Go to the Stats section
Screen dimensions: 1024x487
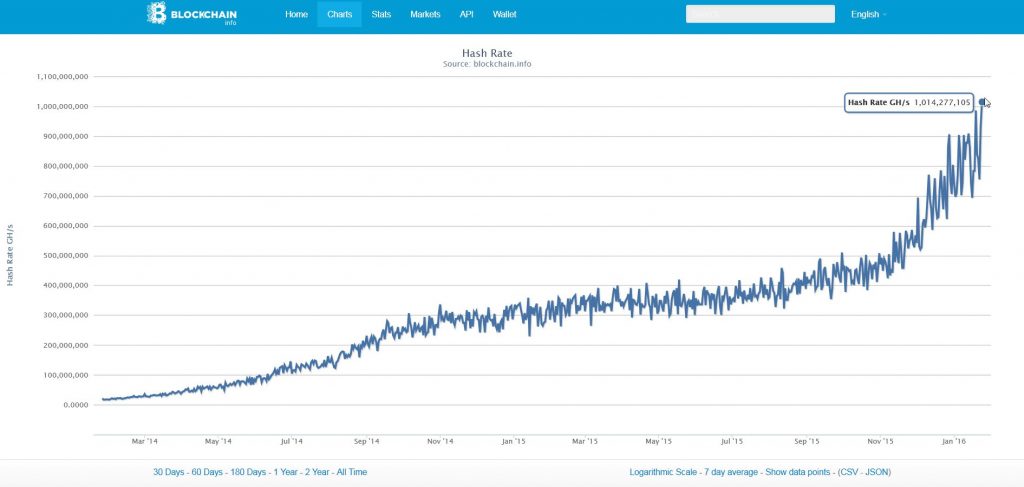pos(381,14)
